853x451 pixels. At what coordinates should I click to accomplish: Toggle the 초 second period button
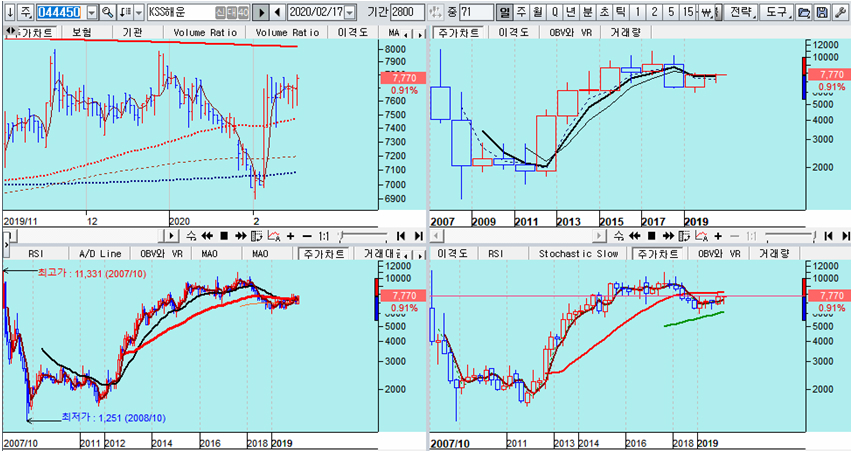(x=604, y=12)
